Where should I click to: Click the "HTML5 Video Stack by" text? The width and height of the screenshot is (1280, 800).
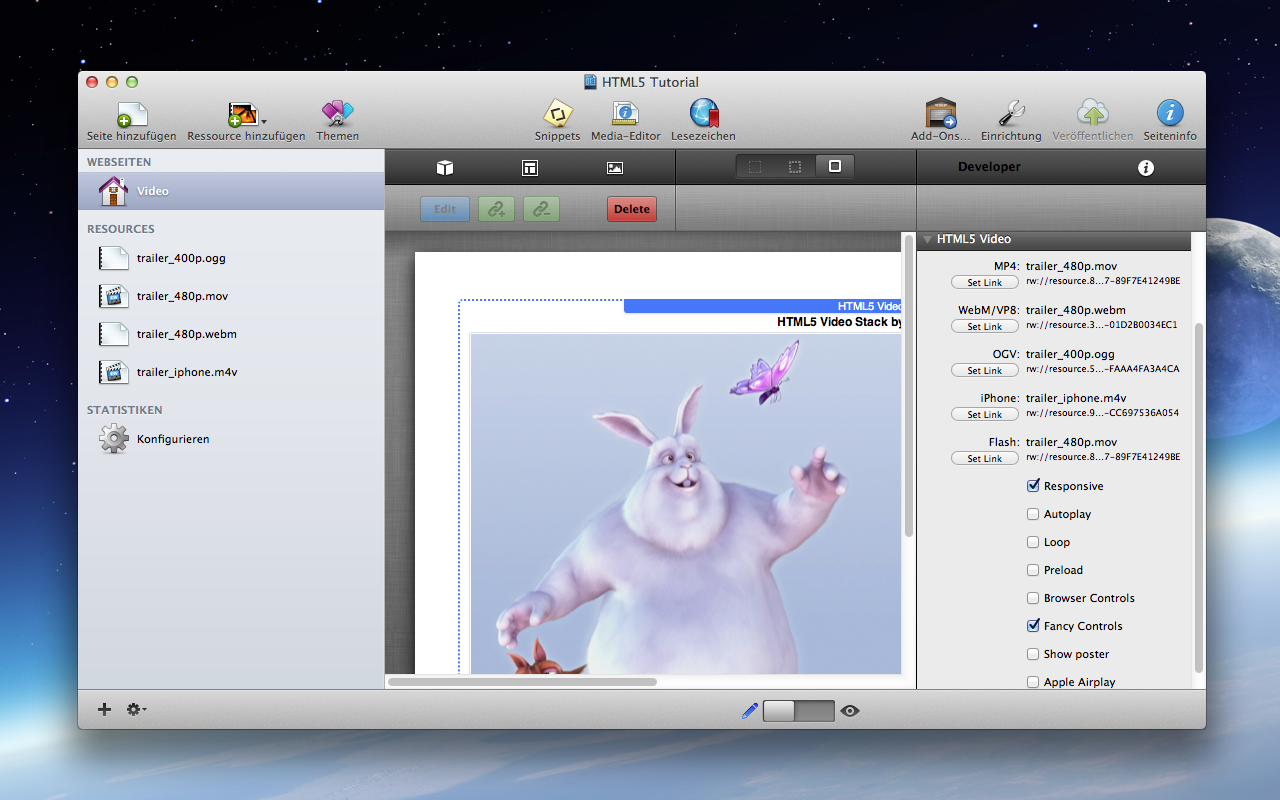[x=839, y=322]
